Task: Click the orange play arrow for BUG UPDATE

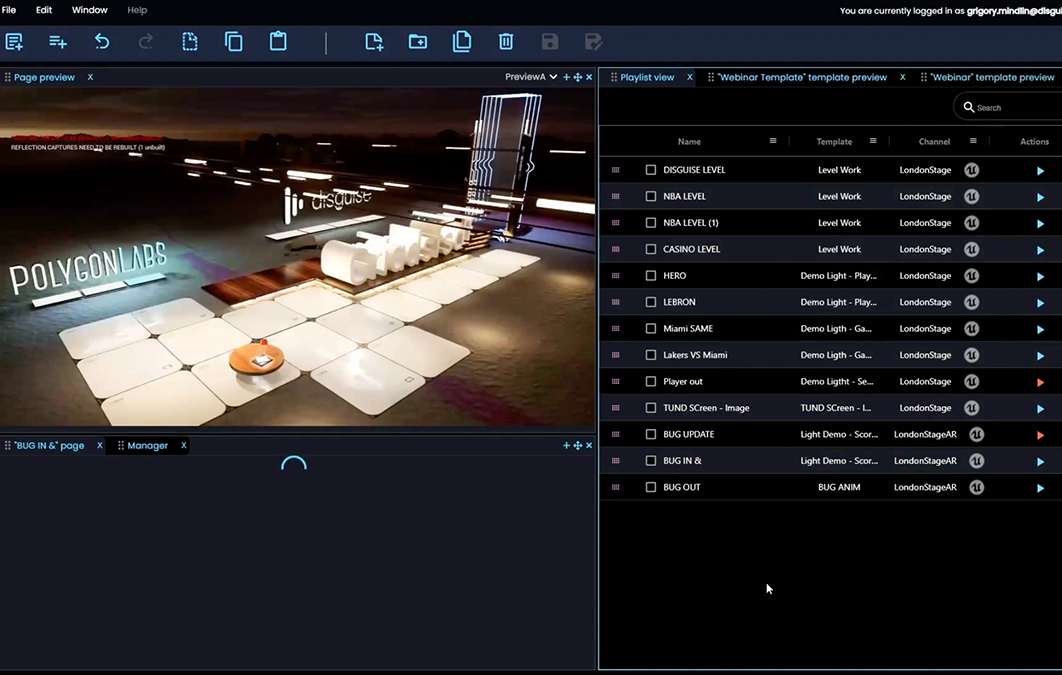Action: (x=1040, y=435)
